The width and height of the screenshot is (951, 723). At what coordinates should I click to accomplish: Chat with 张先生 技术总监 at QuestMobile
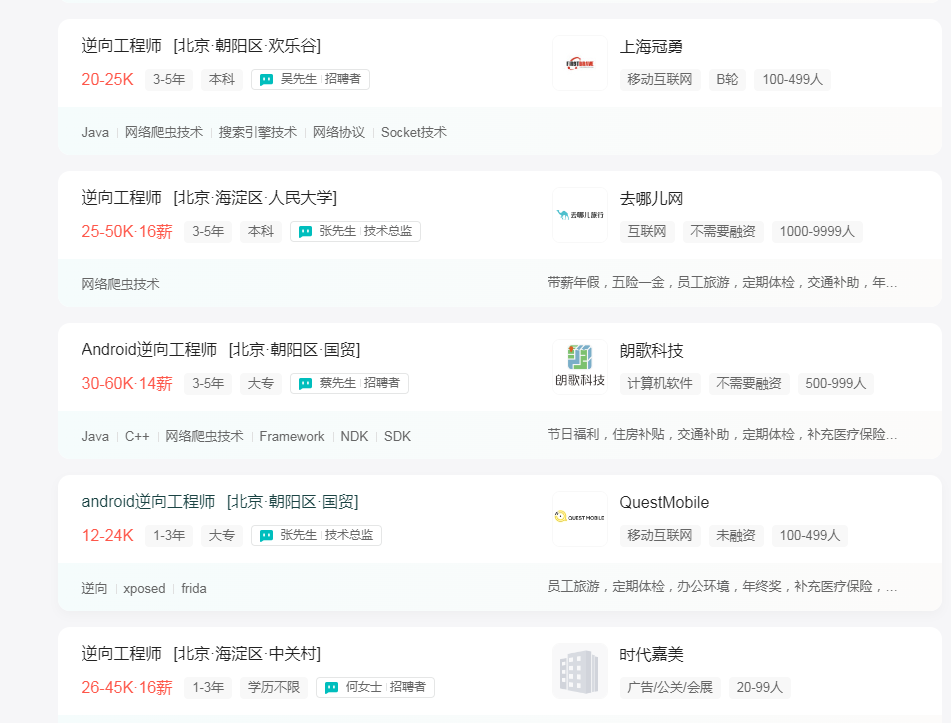coord(317,535)
